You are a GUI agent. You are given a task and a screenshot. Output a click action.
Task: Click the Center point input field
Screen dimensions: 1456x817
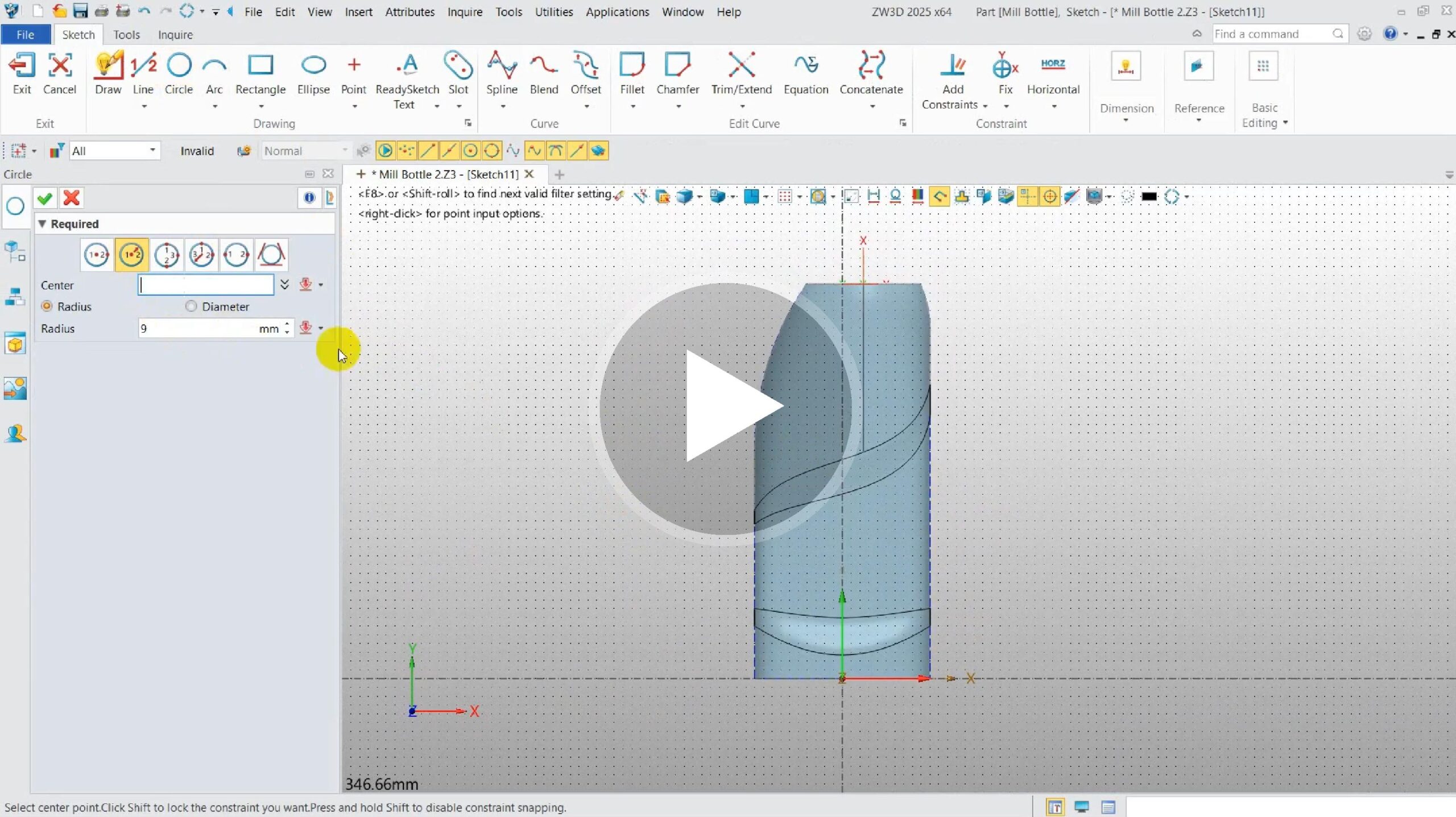point(206,285)
